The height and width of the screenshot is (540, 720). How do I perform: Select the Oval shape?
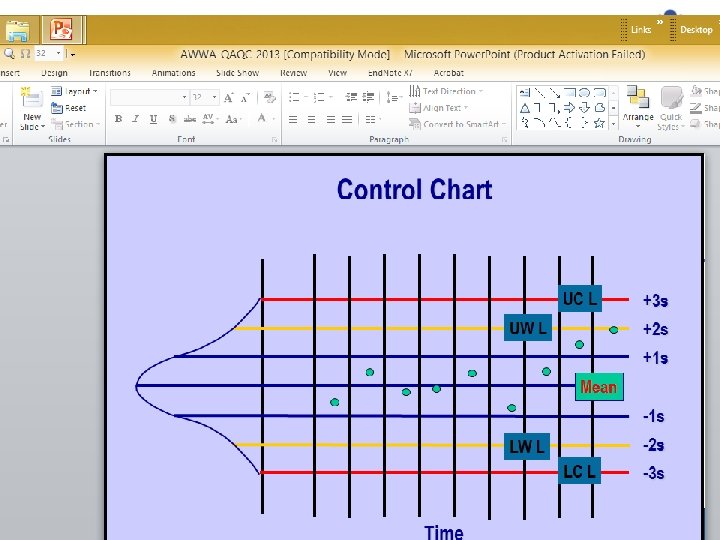(x=584, y=92)
